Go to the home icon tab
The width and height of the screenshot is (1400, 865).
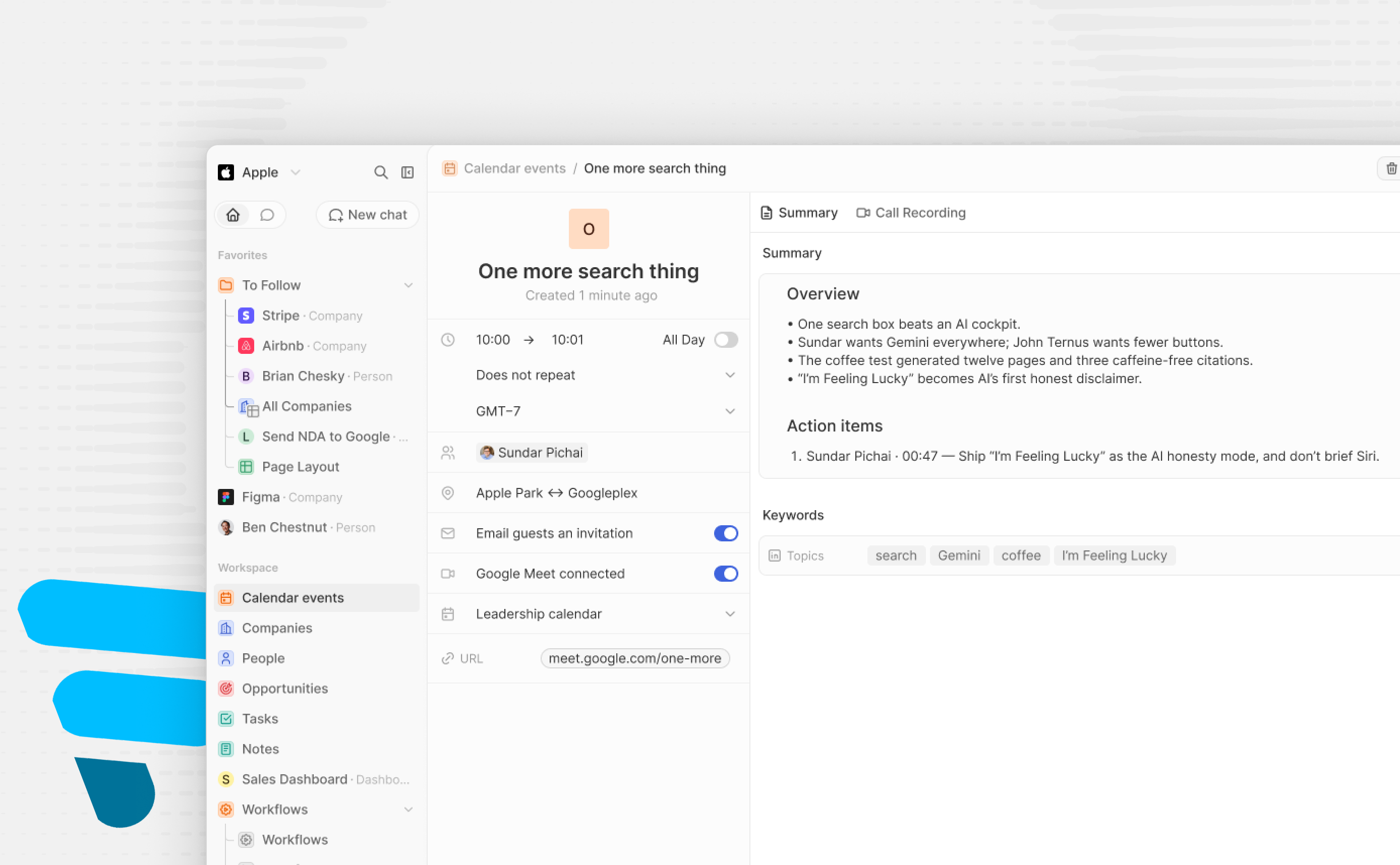tap(233, 215)
